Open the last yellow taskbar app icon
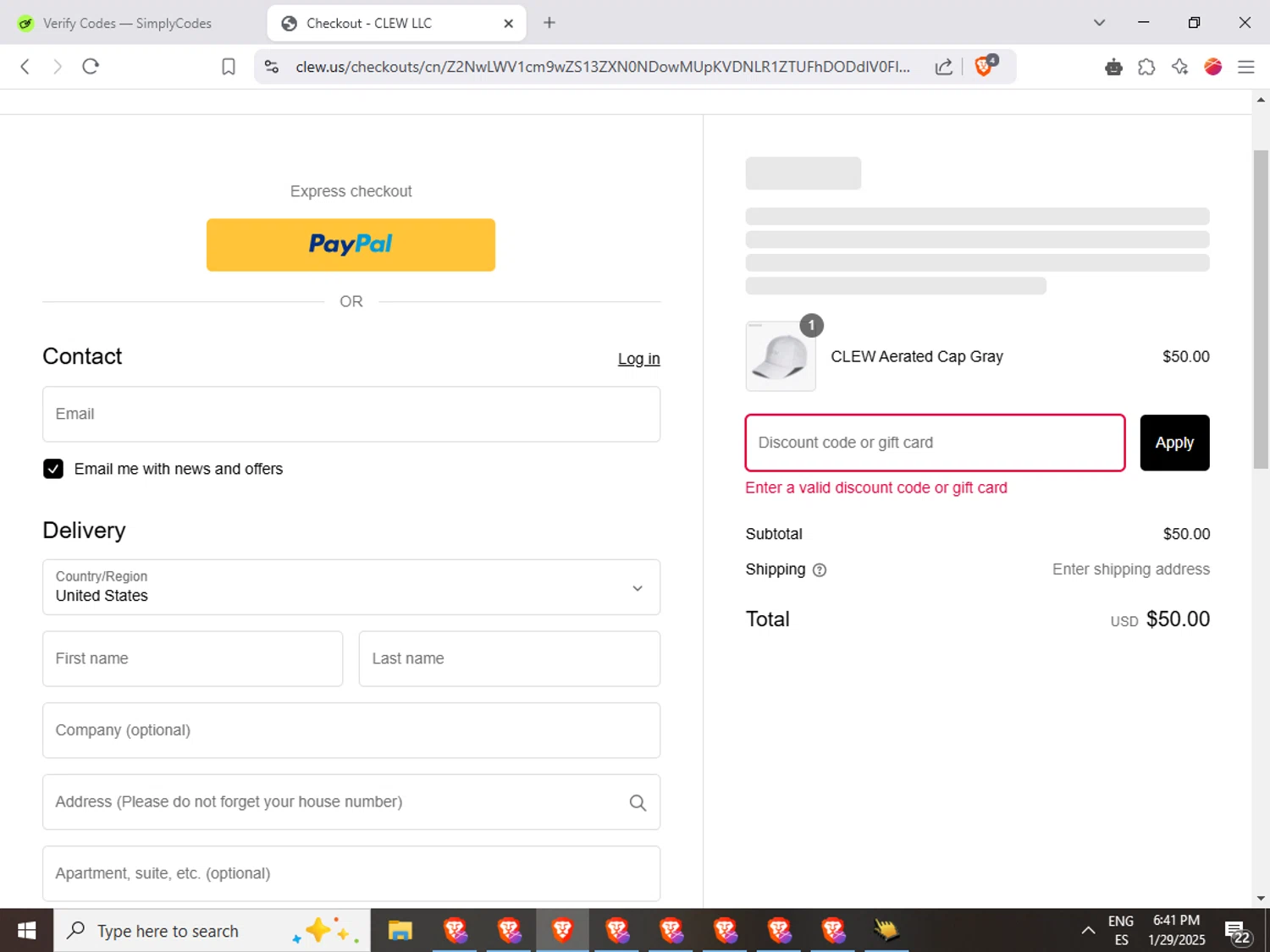 [x=886, y=931]
